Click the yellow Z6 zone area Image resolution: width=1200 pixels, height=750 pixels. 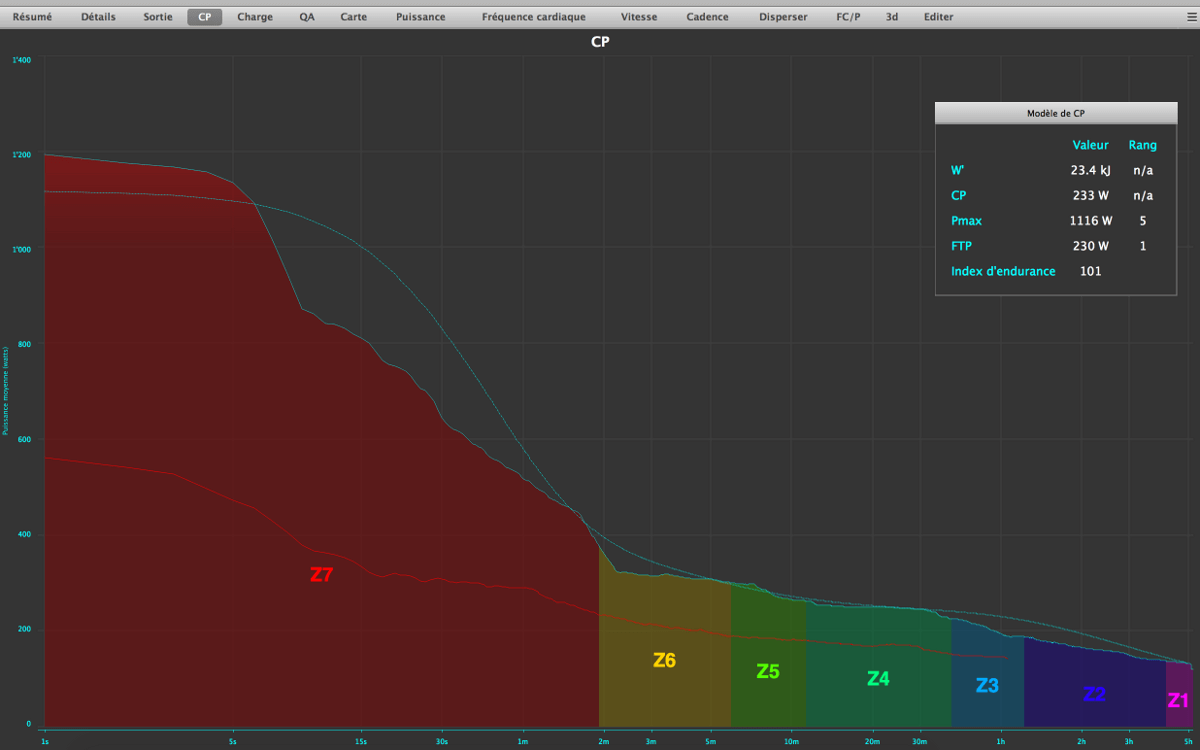(x=664, y=660)
